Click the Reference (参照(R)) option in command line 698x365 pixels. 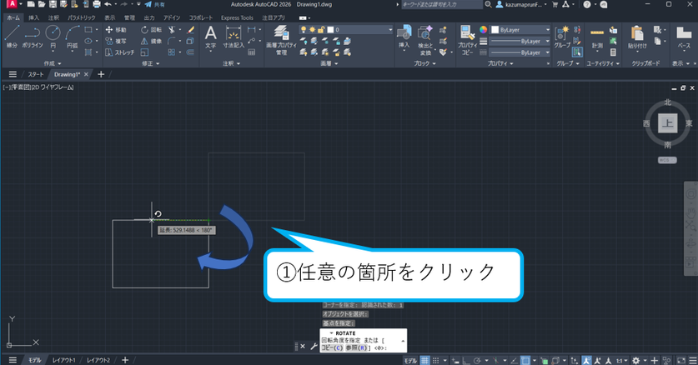coord(358,348)
